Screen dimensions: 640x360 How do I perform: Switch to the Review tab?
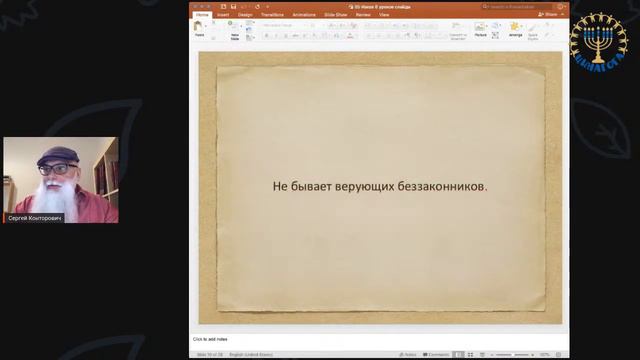pyautogui.click(x=363, y=15)
